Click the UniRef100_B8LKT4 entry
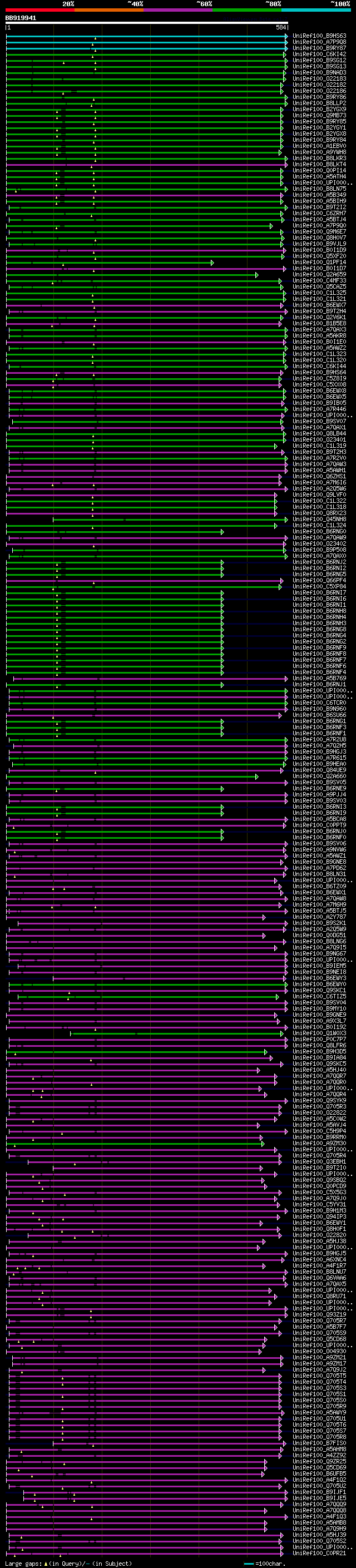Viewport: 356px width, 1568px height. 319,164
